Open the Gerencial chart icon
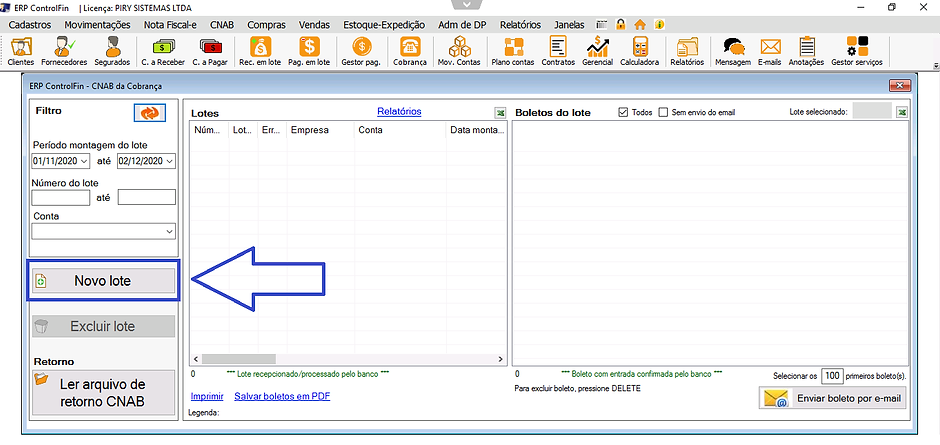 click(598, 51)
